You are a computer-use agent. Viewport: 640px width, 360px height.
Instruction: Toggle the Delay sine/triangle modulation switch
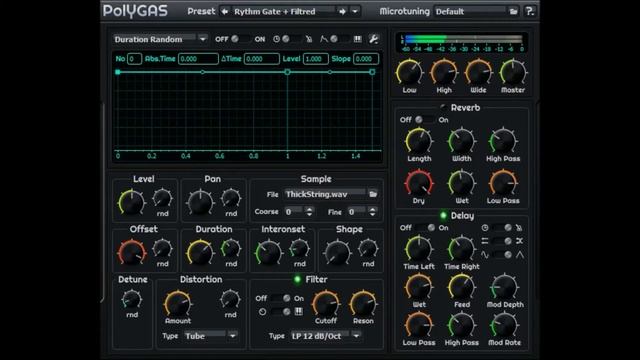tap(502, 255)
